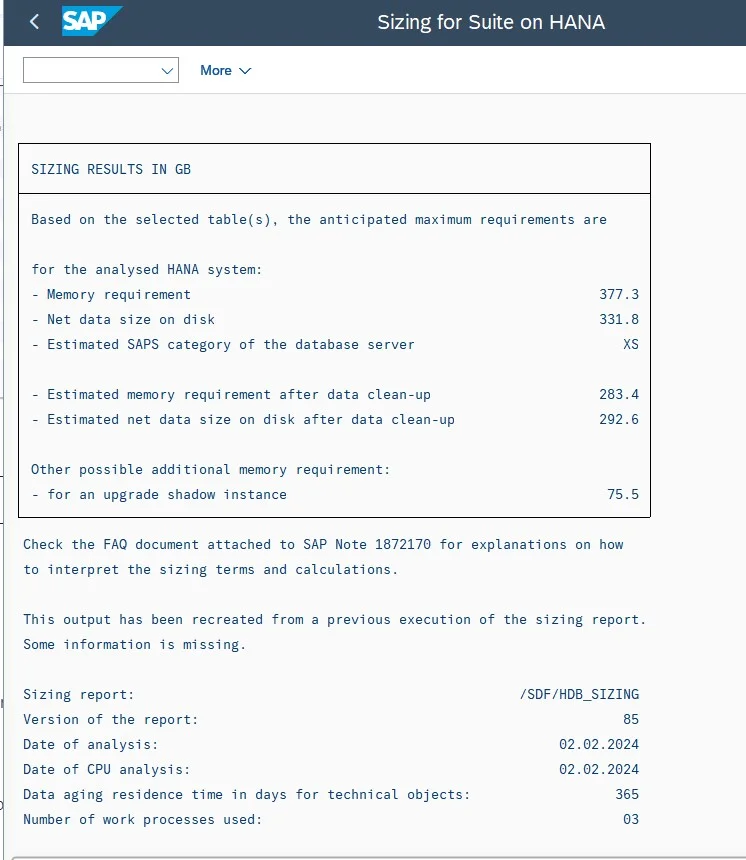Select the /SDF/HDB_SIZING report name
Viewport: 746px width, 860px height.
[x=579, y=694]
